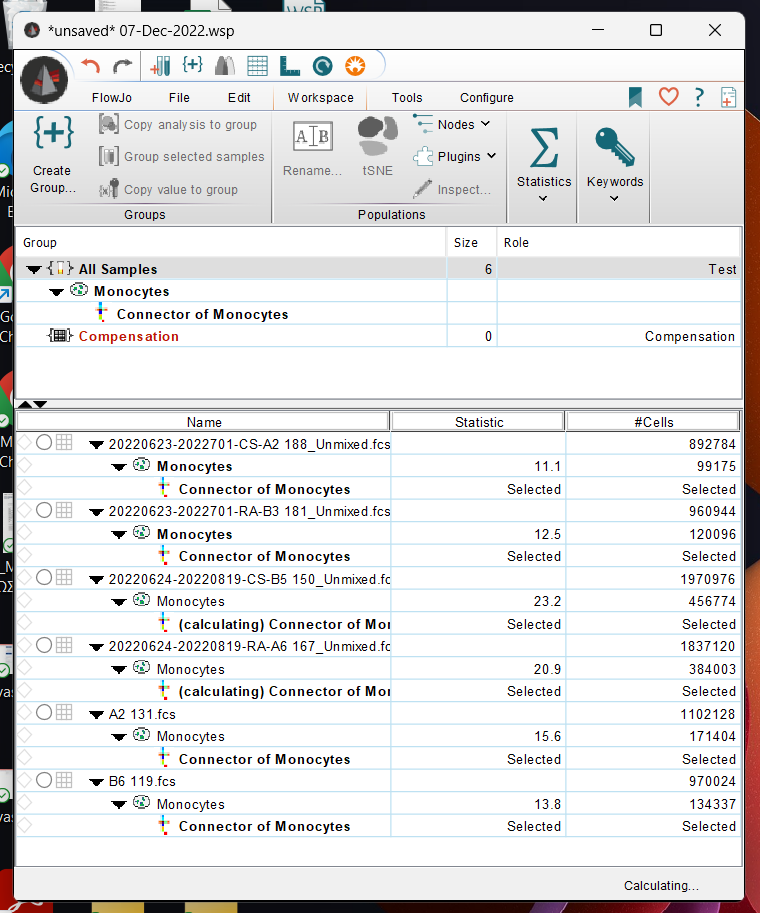Open the File tab
Screen dimensions: 760x913
coord(179,98)
